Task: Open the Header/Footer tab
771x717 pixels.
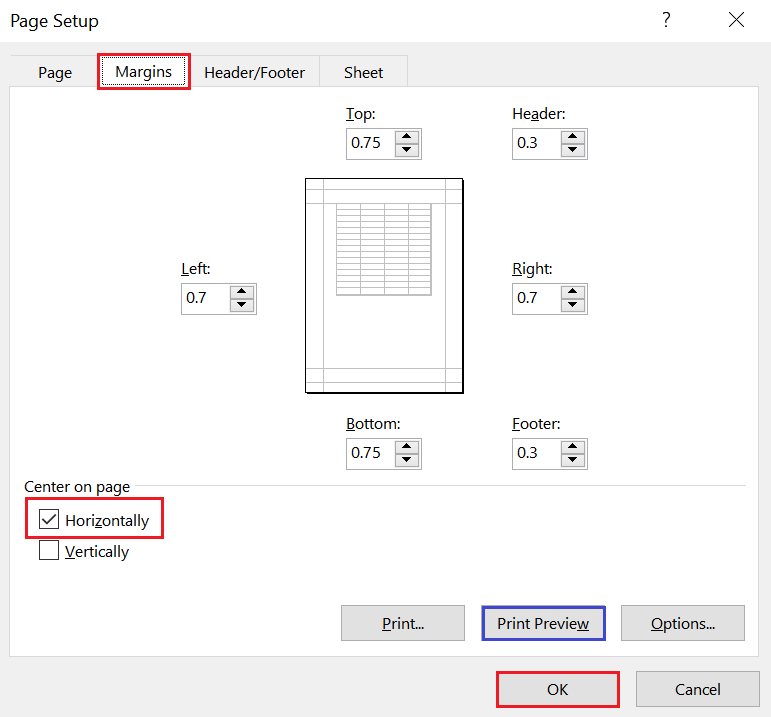Action: point(254,73)
